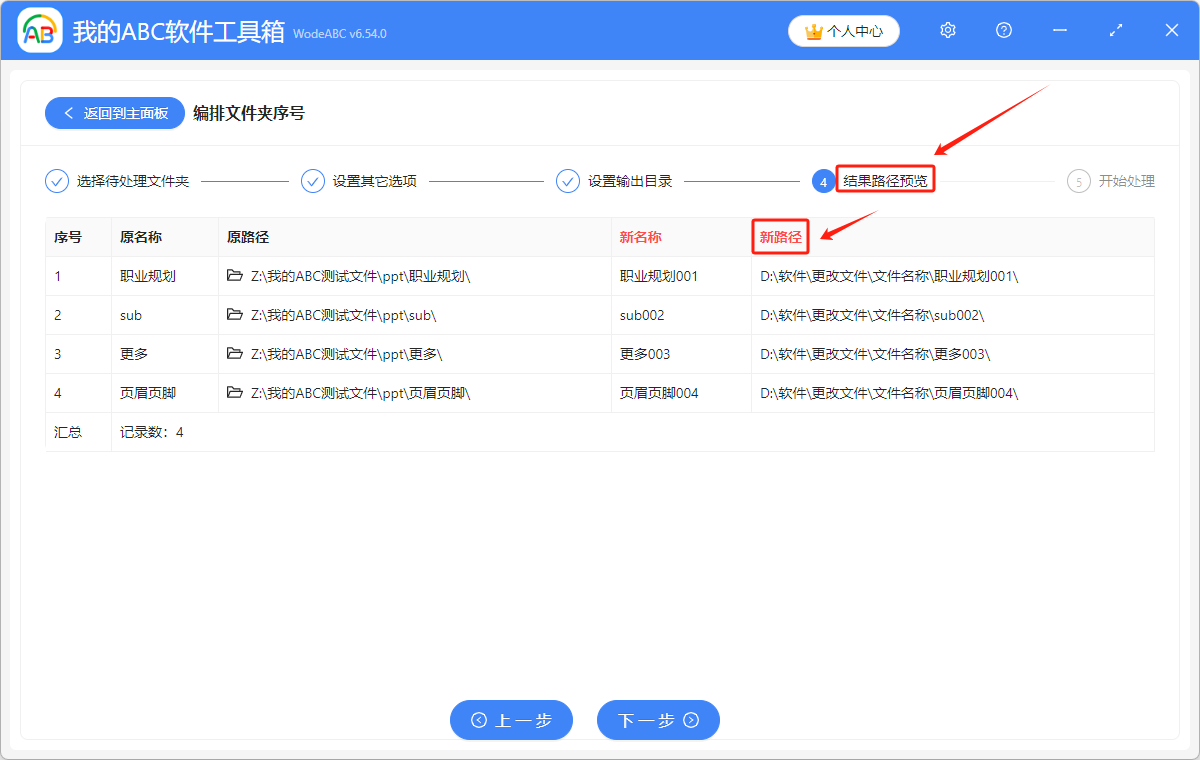
Task: Click the folder icon beside 更多 path
Action: 236,354
